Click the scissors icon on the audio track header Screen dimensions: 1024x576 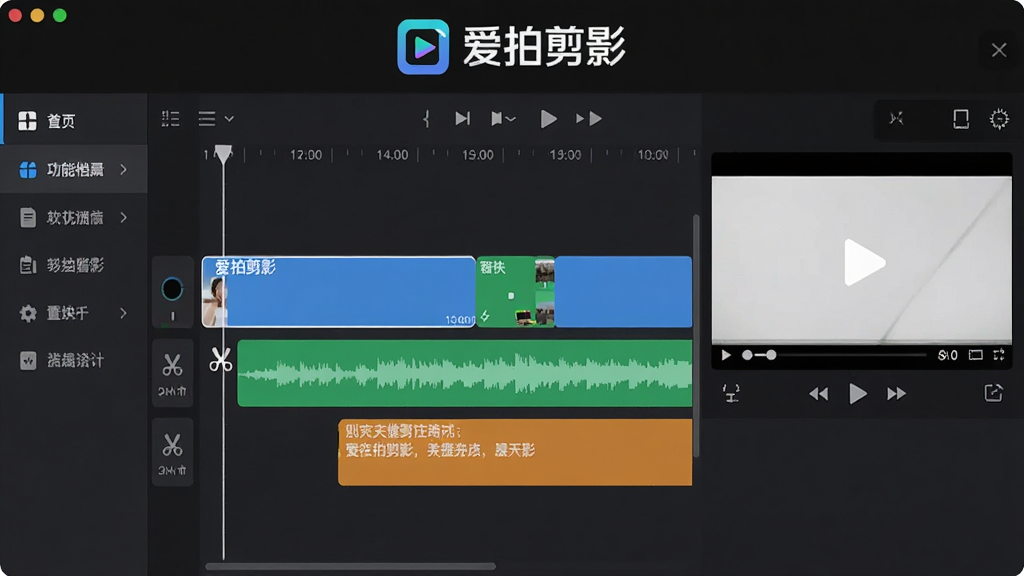tap(172, 365)
